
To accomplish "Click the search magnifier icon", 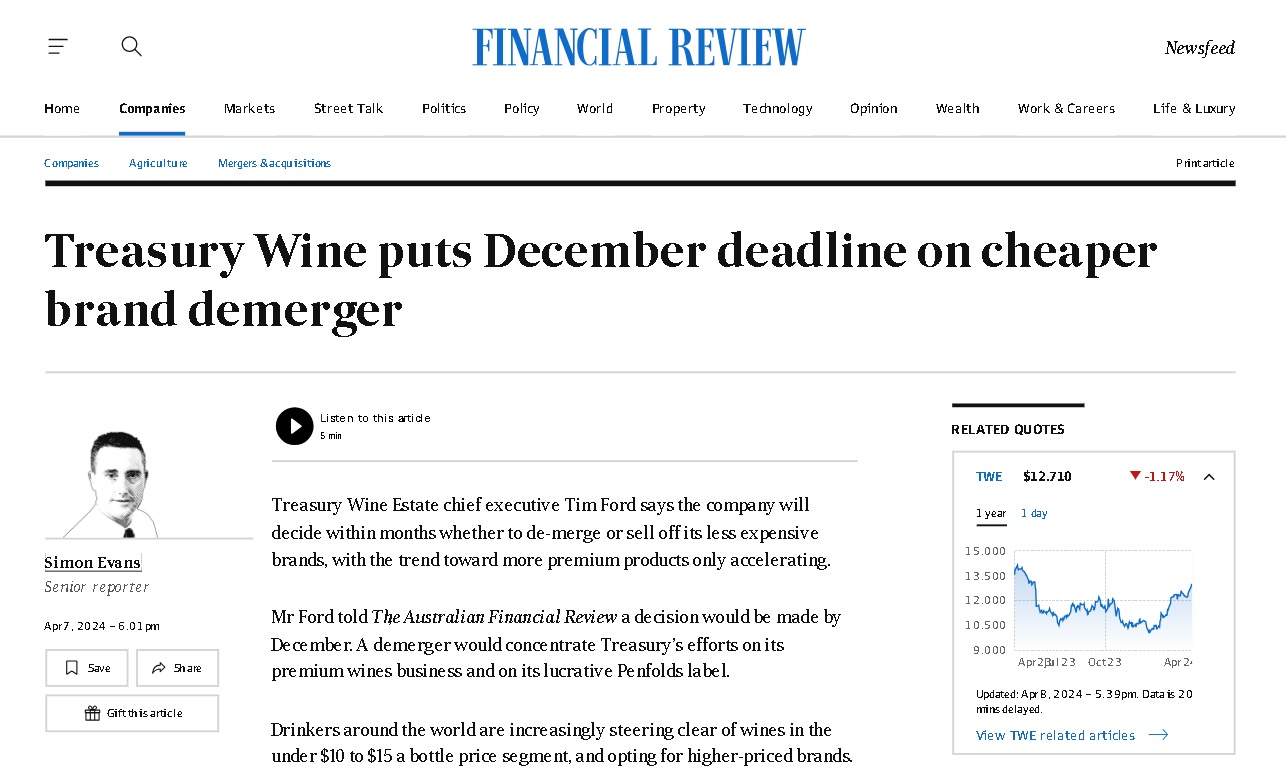I will coord(131,46).
